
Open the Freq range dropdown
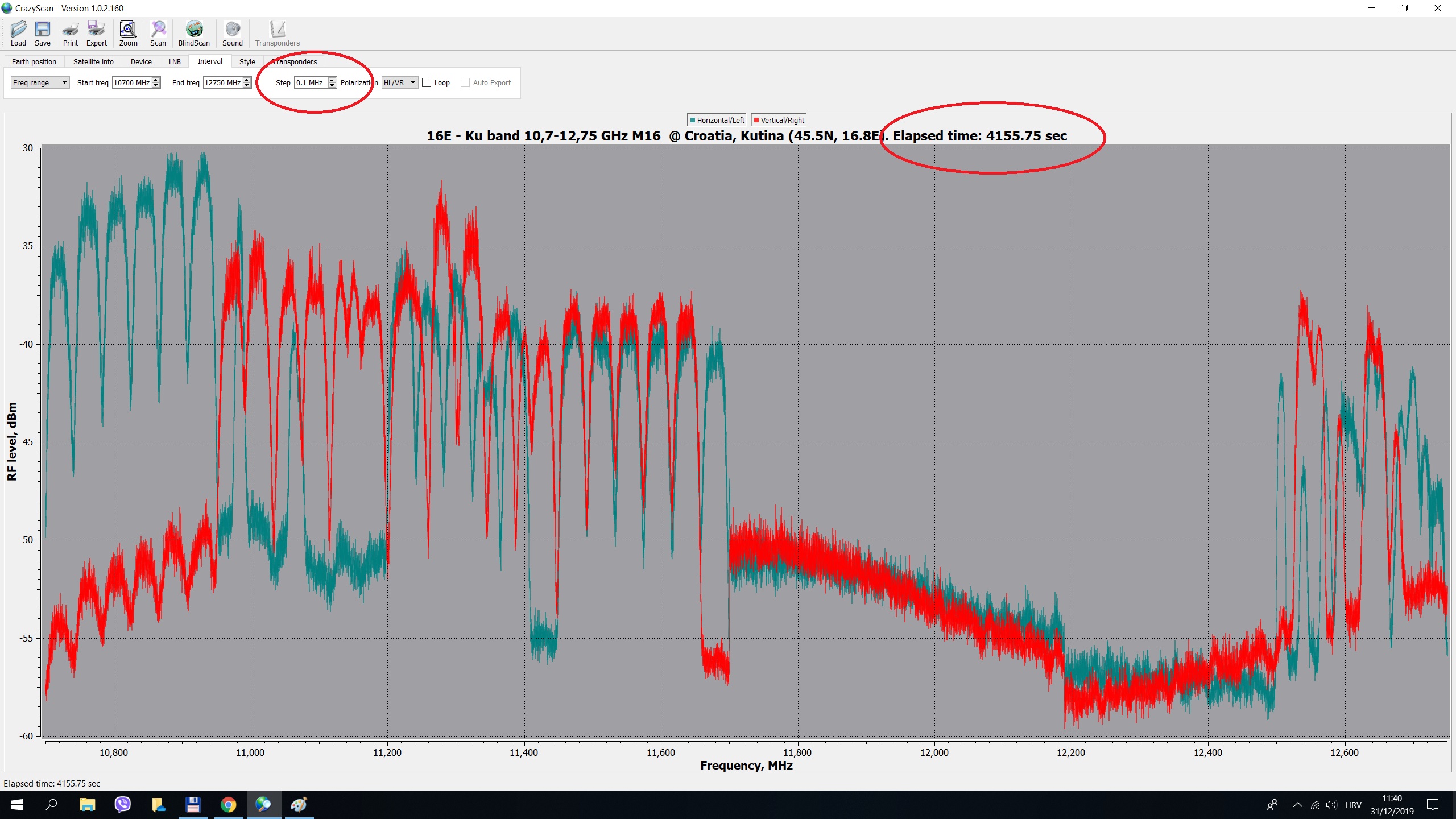tap(40, 83)
